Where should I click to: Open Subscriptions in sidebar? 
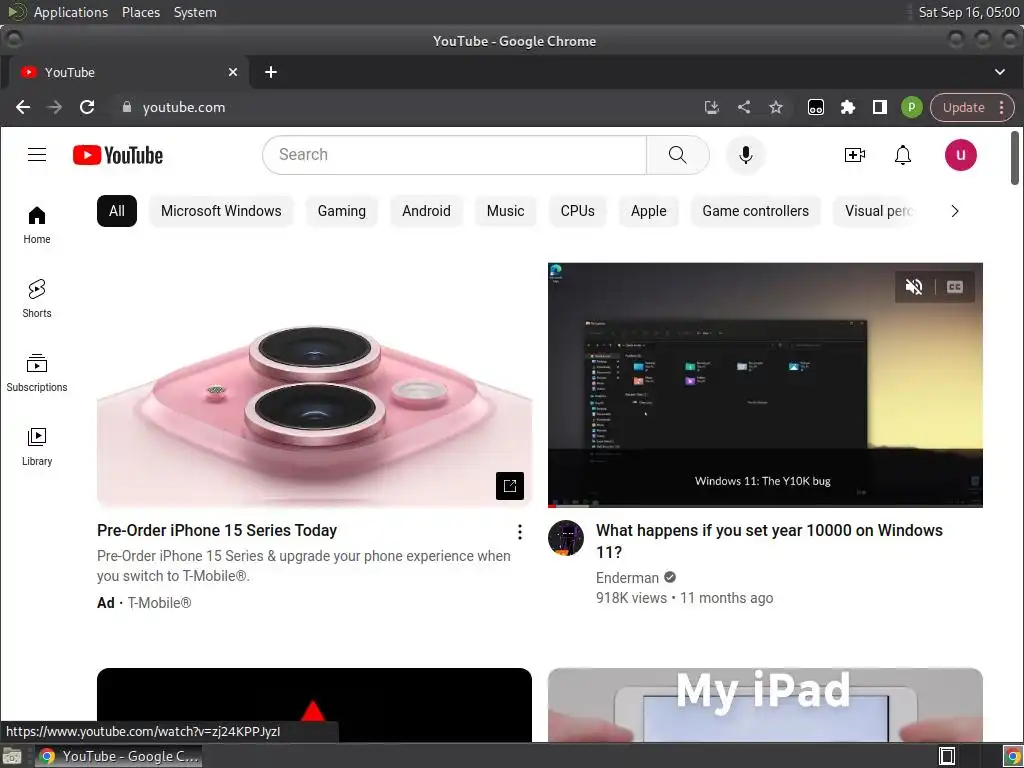tap(37, 373)
